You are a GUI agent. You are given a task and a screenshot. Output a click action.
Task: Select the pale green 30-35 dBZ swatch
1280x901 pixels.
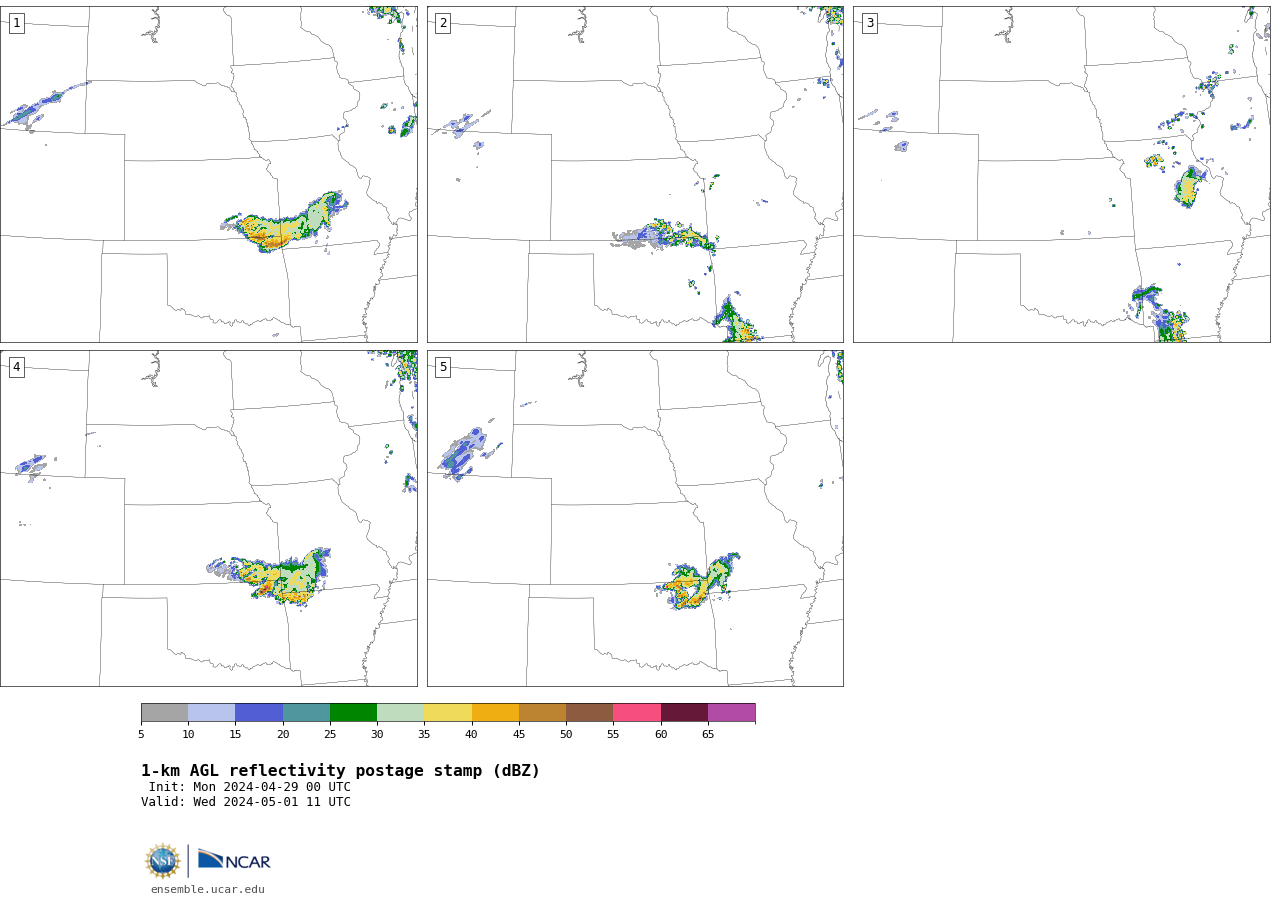tap(400, 712)
